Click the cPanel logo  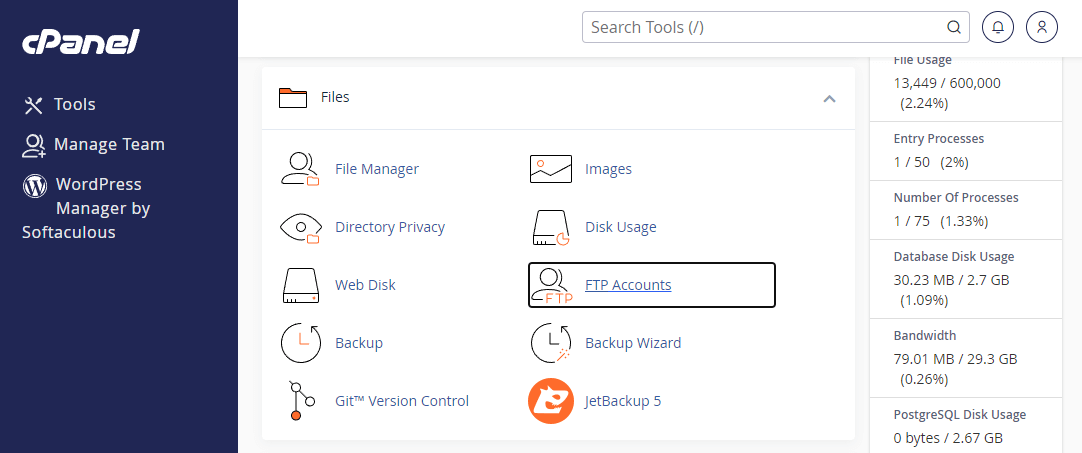tap(81, 42)
